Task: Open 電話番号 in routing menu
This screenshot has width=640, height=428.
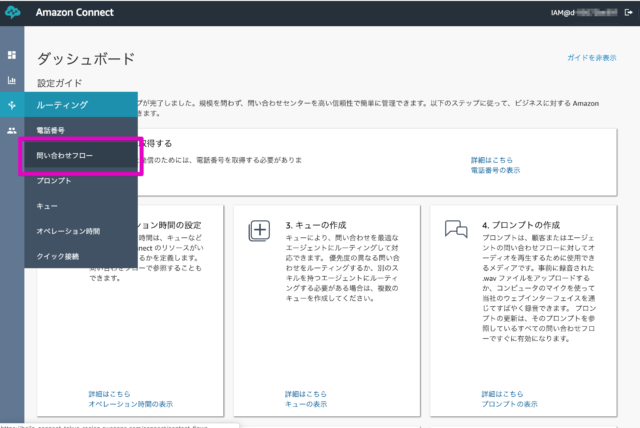Action: (x=81, y=130)
